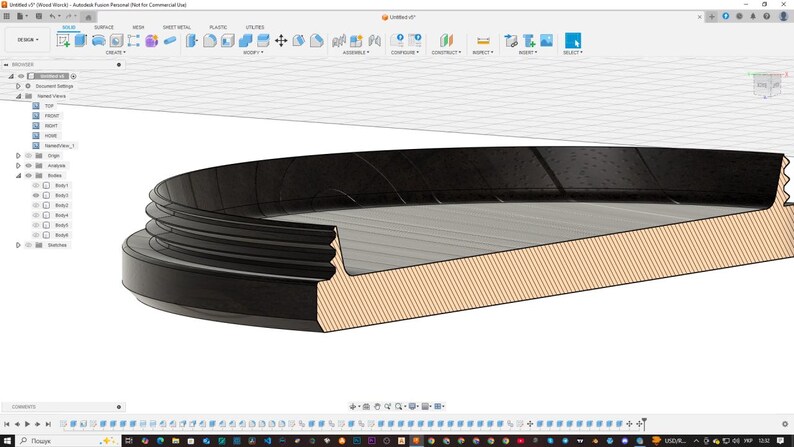The width and height of the screenshot is (794, 447).
Task: Activate the Select arrow tool
Action: tap(573, 40)
